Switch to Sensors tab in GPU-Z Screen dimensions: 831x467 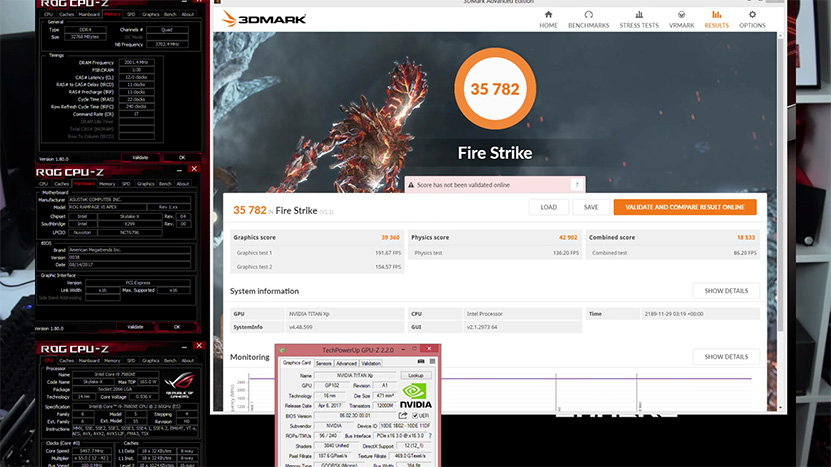pos(323,364)
